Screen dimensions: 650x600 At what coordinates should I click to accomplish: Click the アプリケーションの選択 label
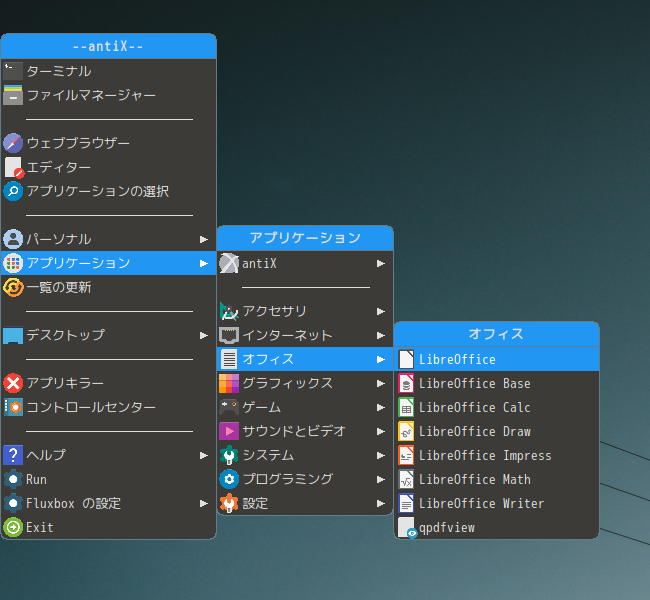pyautogui.click(x=97, y=191)
